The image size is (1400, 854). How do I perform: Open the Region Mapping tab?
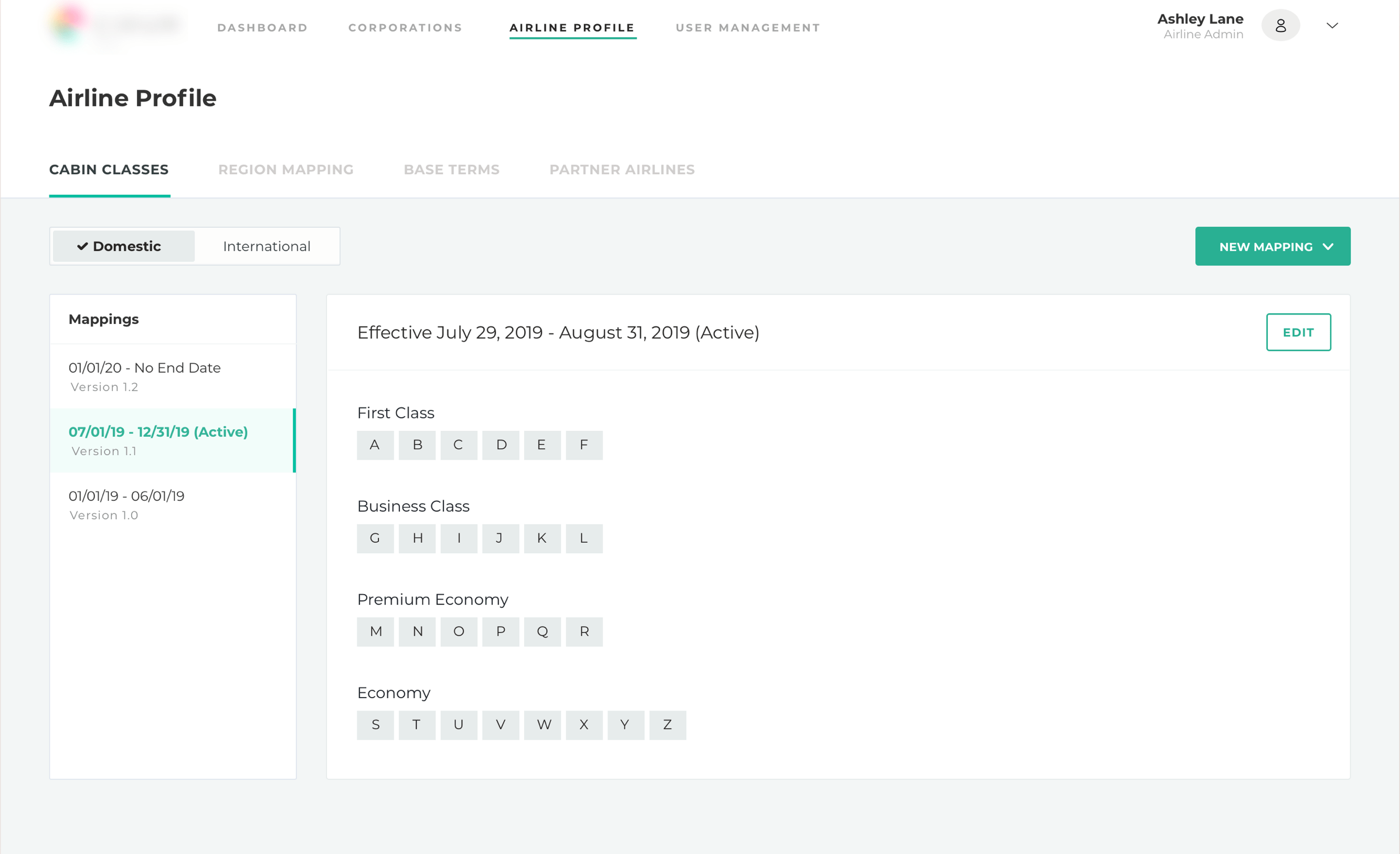(286, 170)
